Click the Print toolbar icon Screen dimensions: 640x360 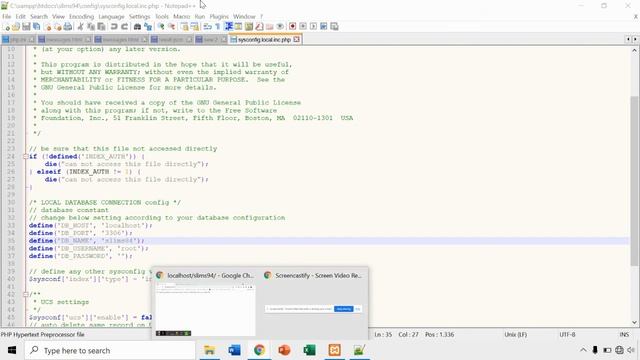click(x=68, y=27)
